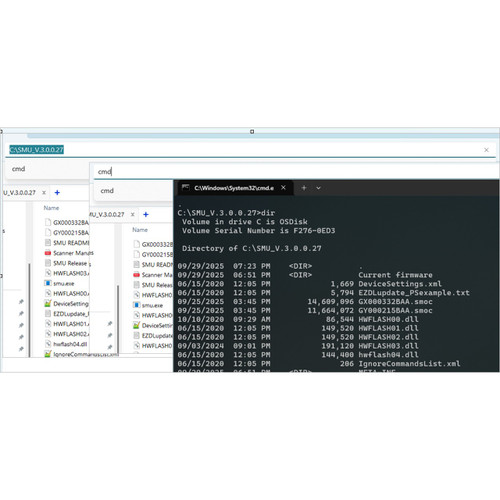Click the hwflash04.dll file icon

coord(48,344)
